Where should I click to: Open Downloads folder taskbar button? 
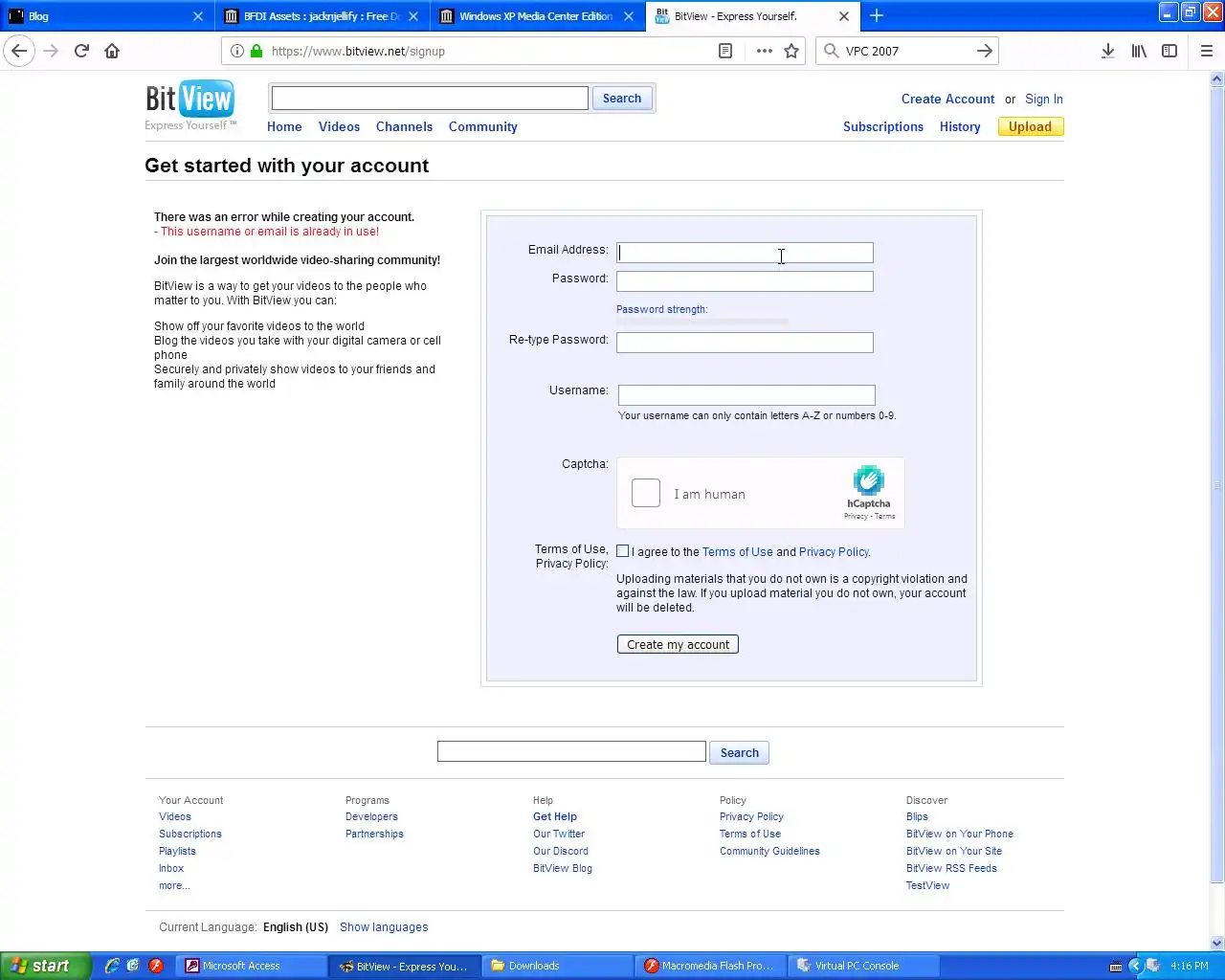click(559, 966)
